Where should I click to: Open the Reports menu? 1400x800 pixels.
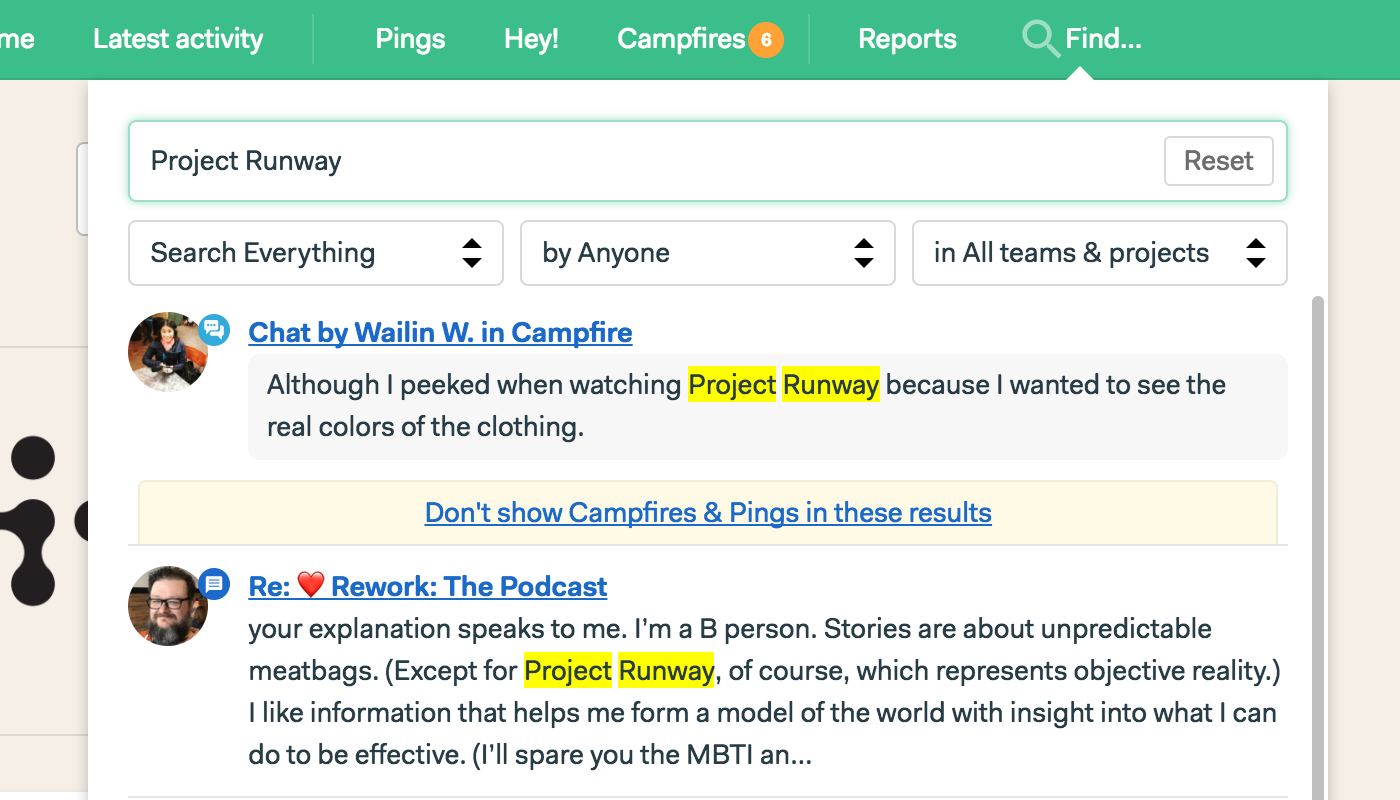point(907,39)
